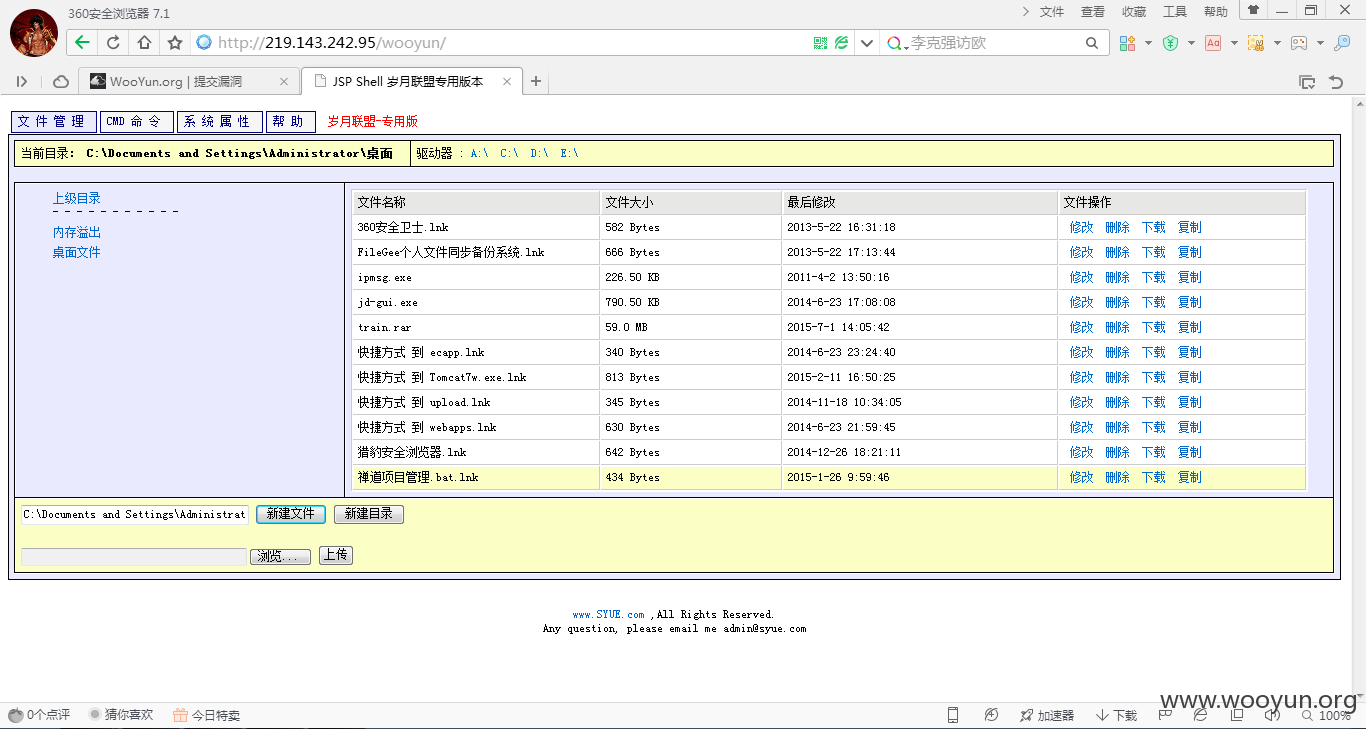Go back using the green back arrow

coord(82,43)
